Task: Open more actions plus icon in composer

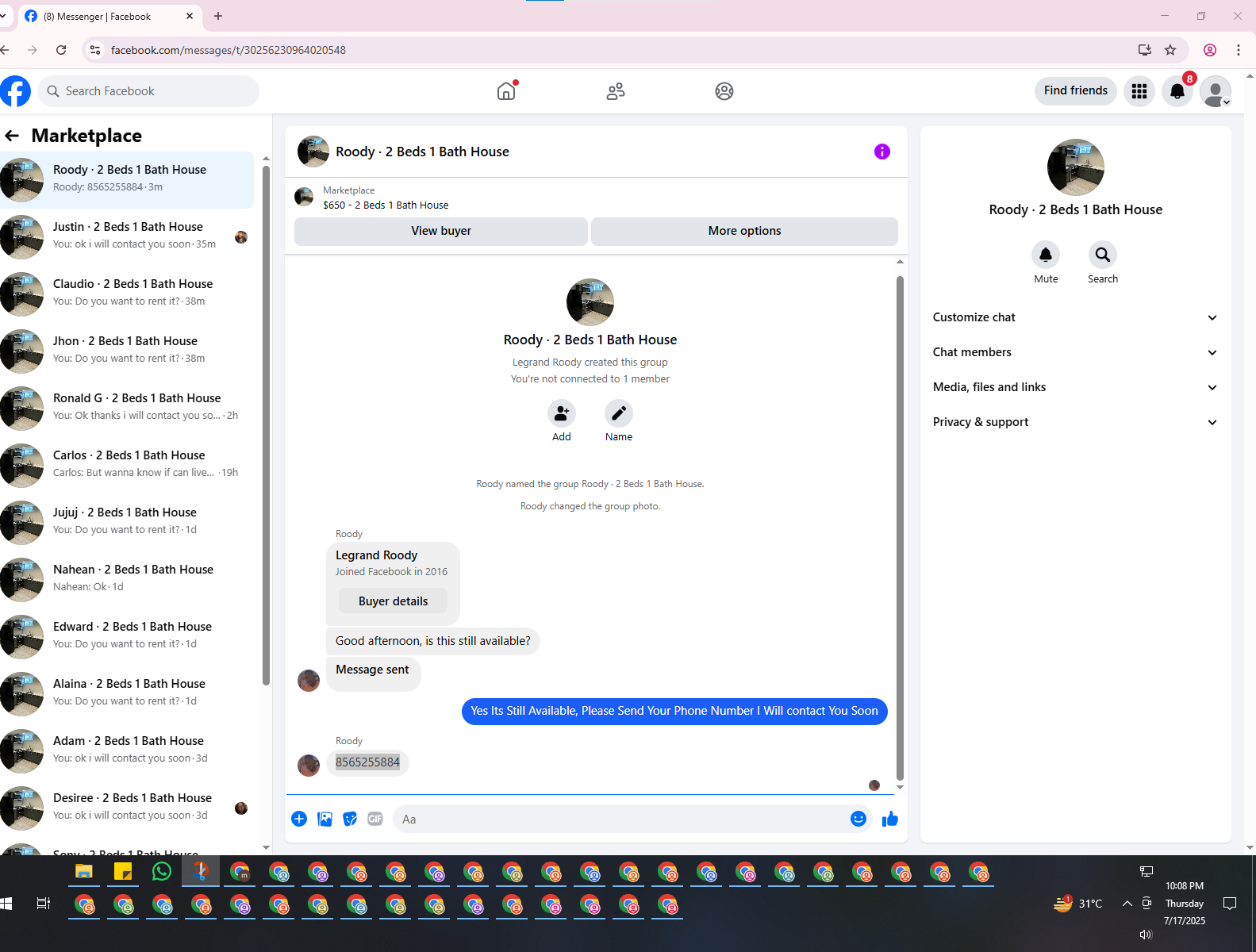Action: click(299, 819)
